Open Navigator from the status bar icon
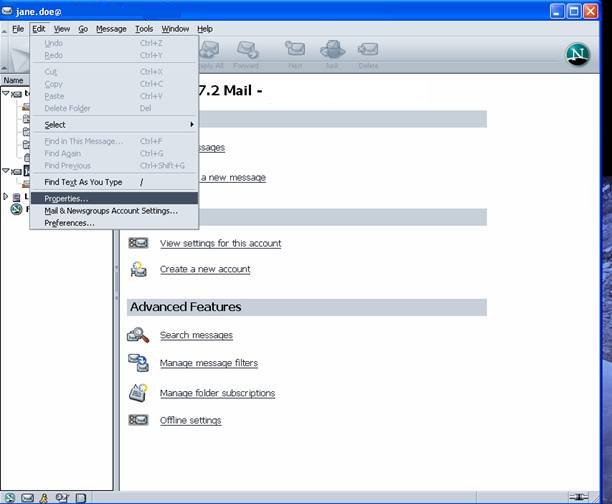 click(9, 497)
